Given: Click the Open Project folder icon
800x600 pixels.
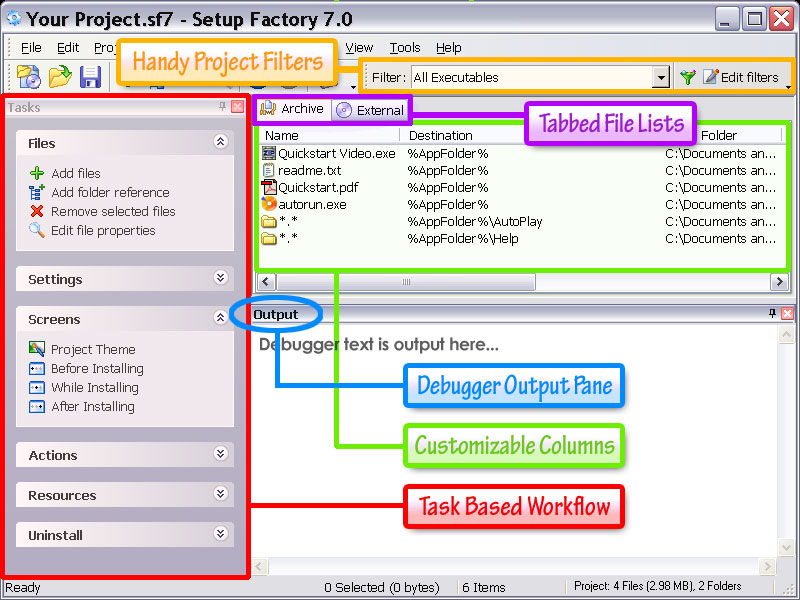Looking at the screenshot, I should (x=60, y=77).
